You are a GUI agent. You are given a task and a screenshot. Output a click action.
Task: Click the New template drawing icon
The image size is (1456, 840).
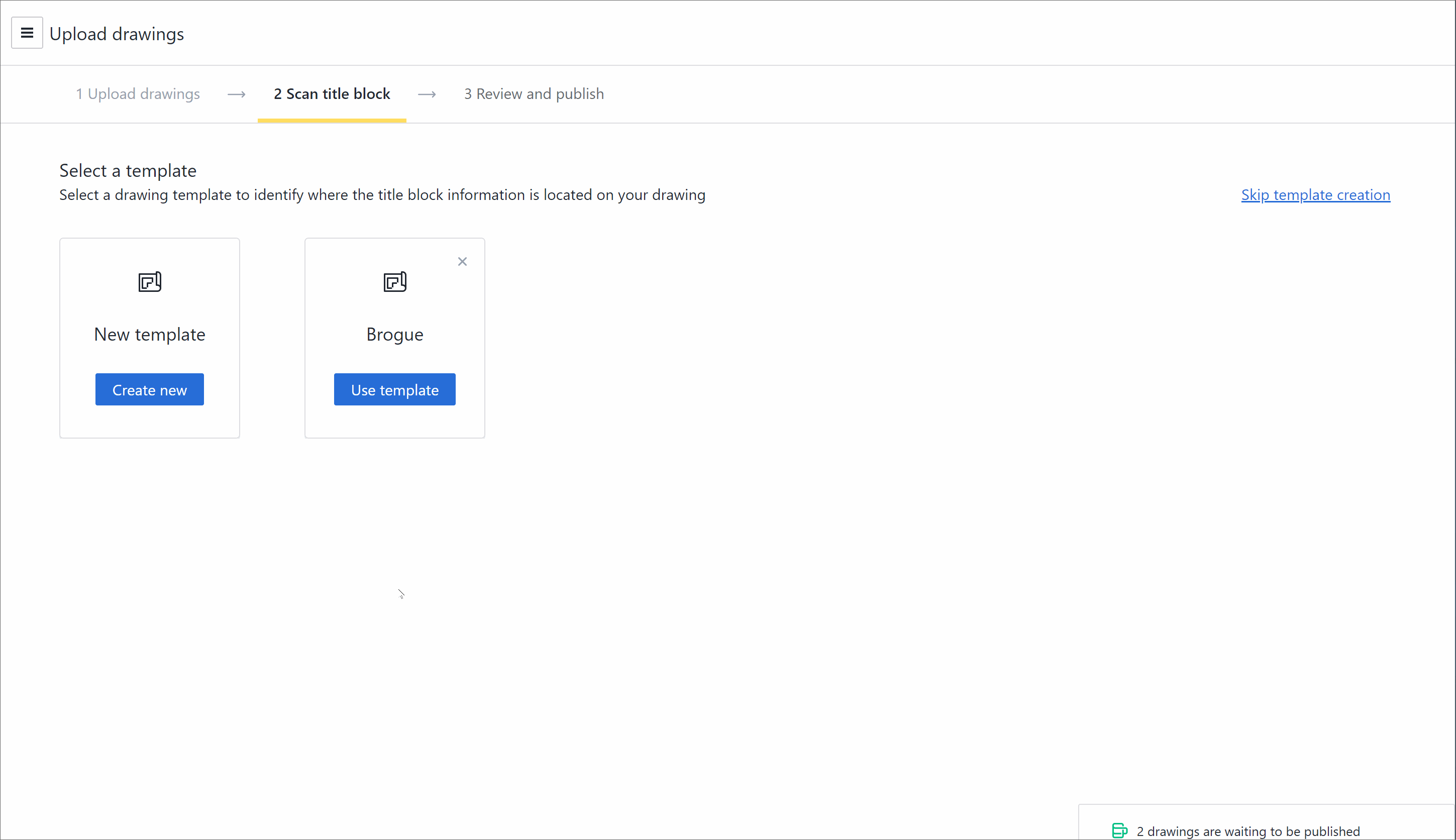pos(149,281)
